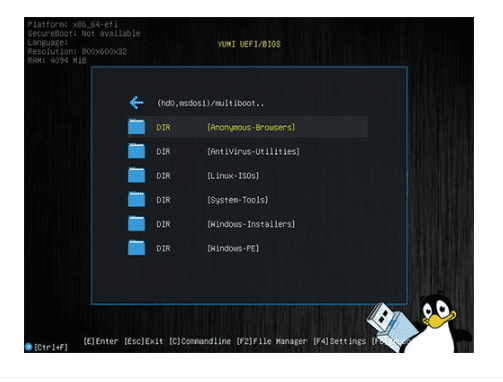Click the AntiVirus-Utilities folder icon
Image resolution: width=503 pixels, height=382 pixels.
[136, 151]
